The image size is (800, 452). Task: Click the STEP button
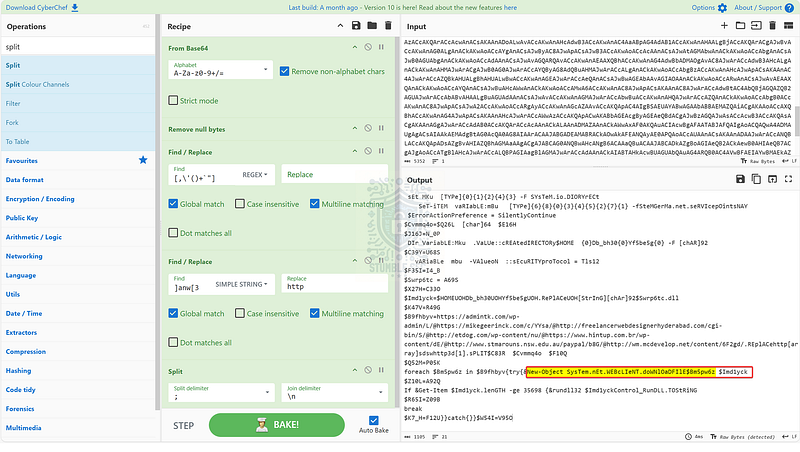[x=183, y=425]
